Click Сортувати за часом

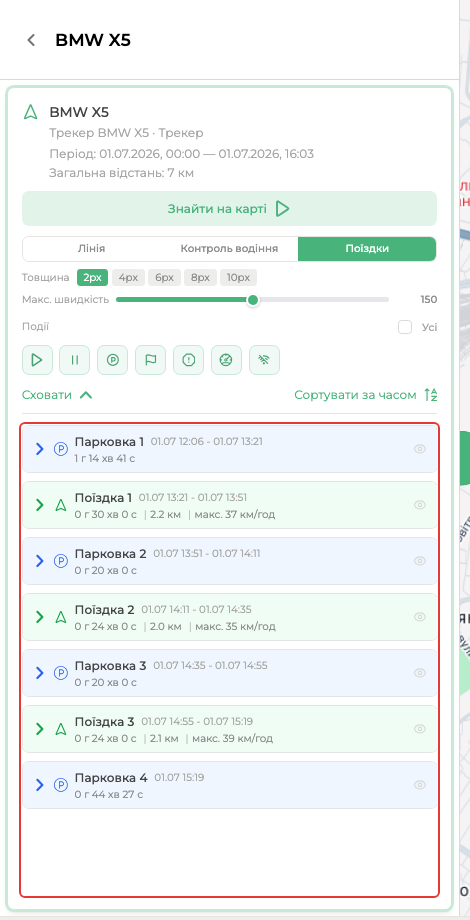coord(356,395)
